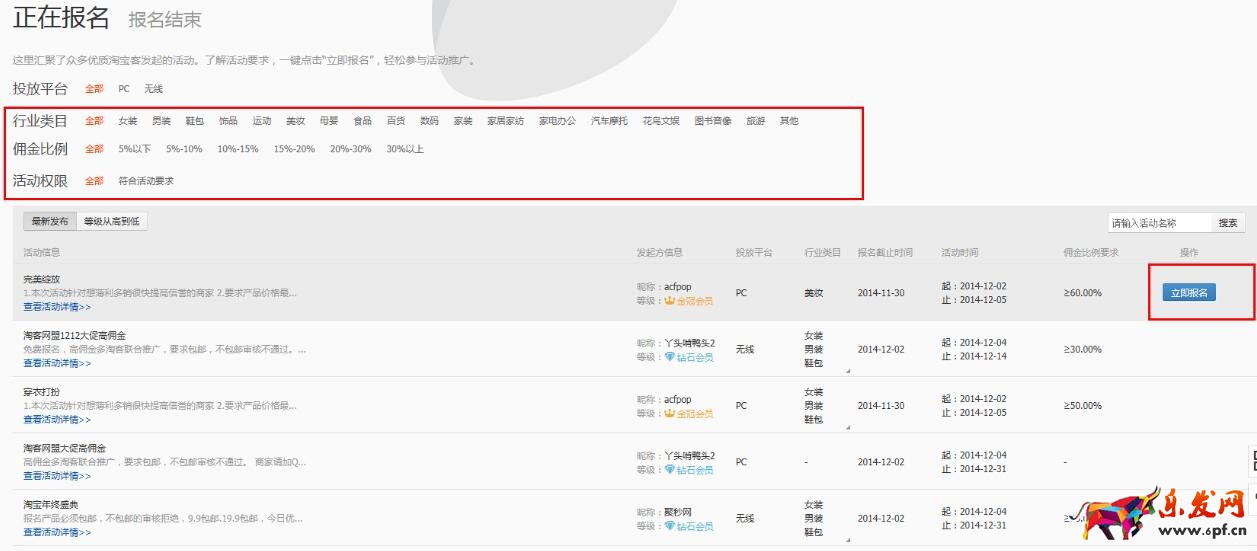
Task: Click the gold crown icon beside acfpop in the 完美绽放 row
Action: pyautogui.click(x=670, y=300)
